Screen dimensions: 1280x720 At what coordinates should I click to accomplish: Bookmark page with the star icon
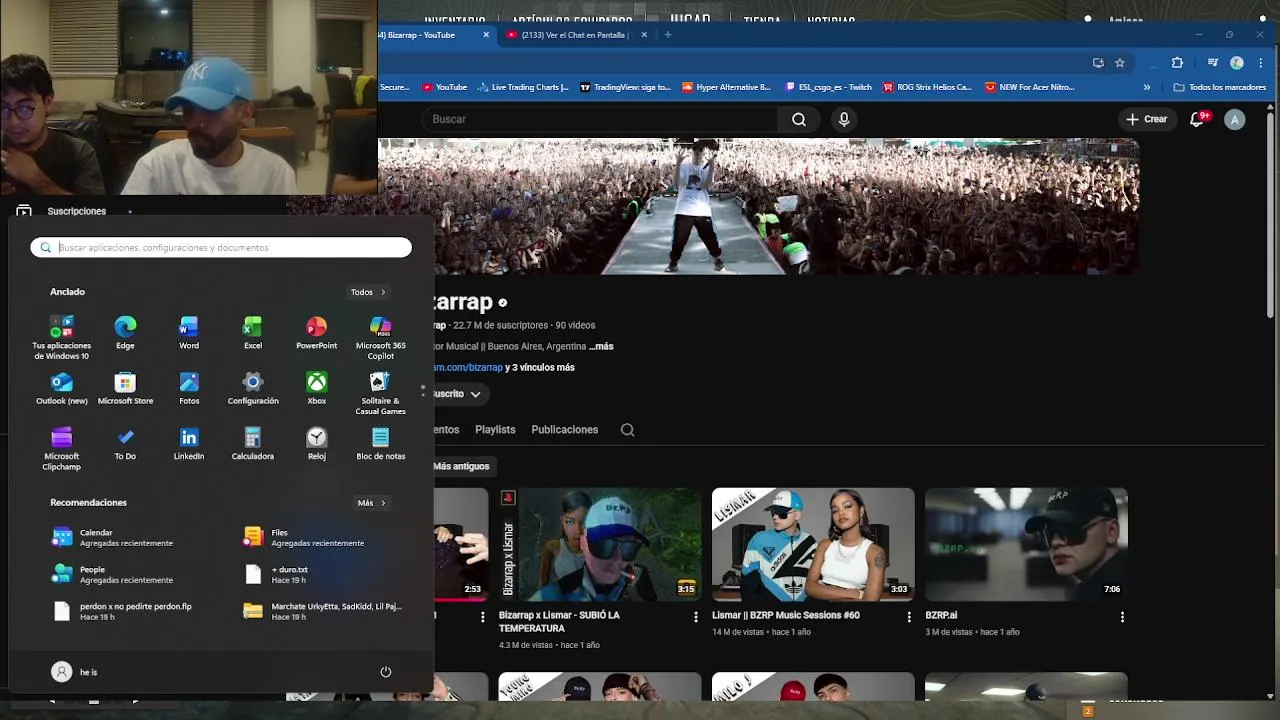pos(1120,63)
